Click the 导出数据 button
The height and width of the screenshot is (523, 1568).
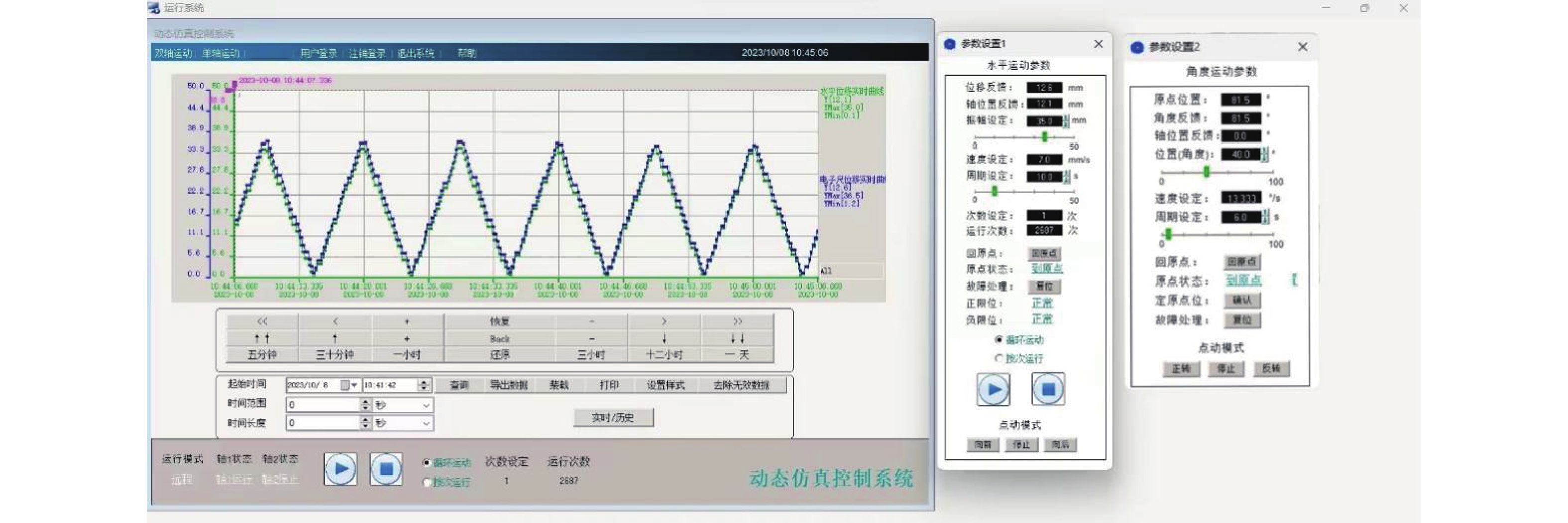tap(509, 385)
